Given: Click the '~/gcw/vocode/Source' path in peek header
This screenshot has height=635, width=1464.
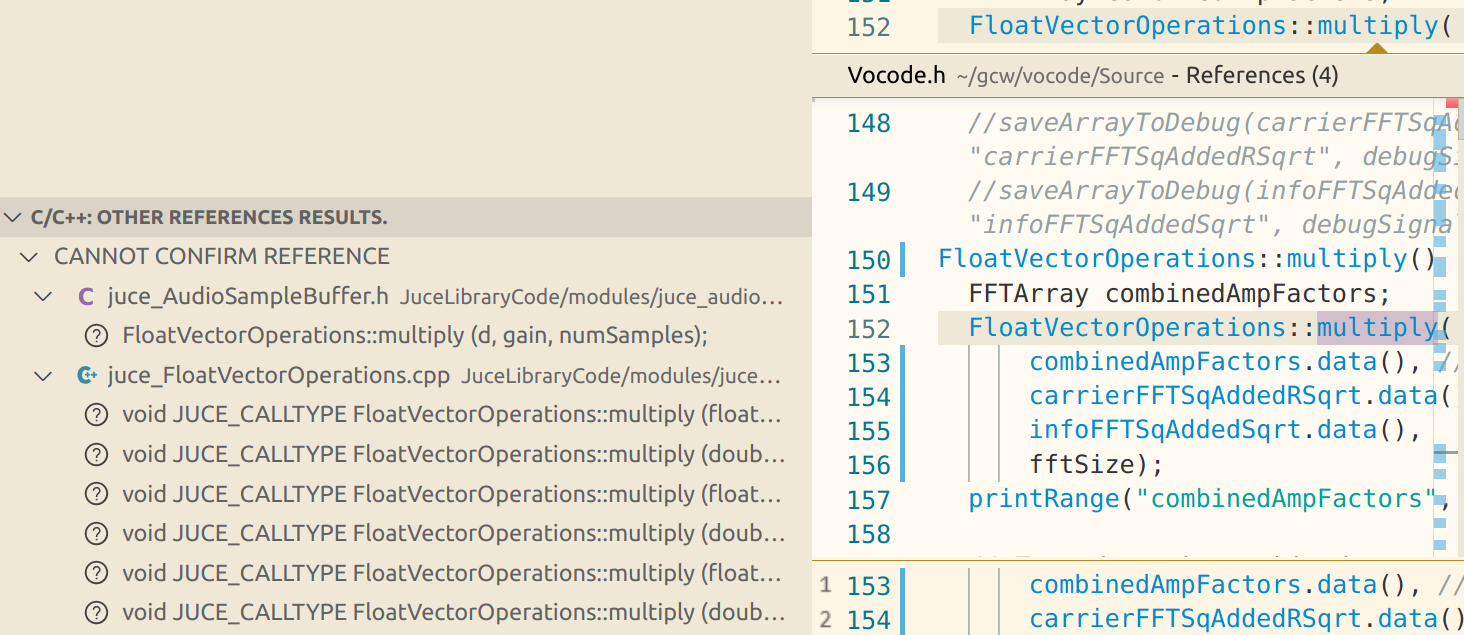Looking at the screenshot, I should point(1060,76).
